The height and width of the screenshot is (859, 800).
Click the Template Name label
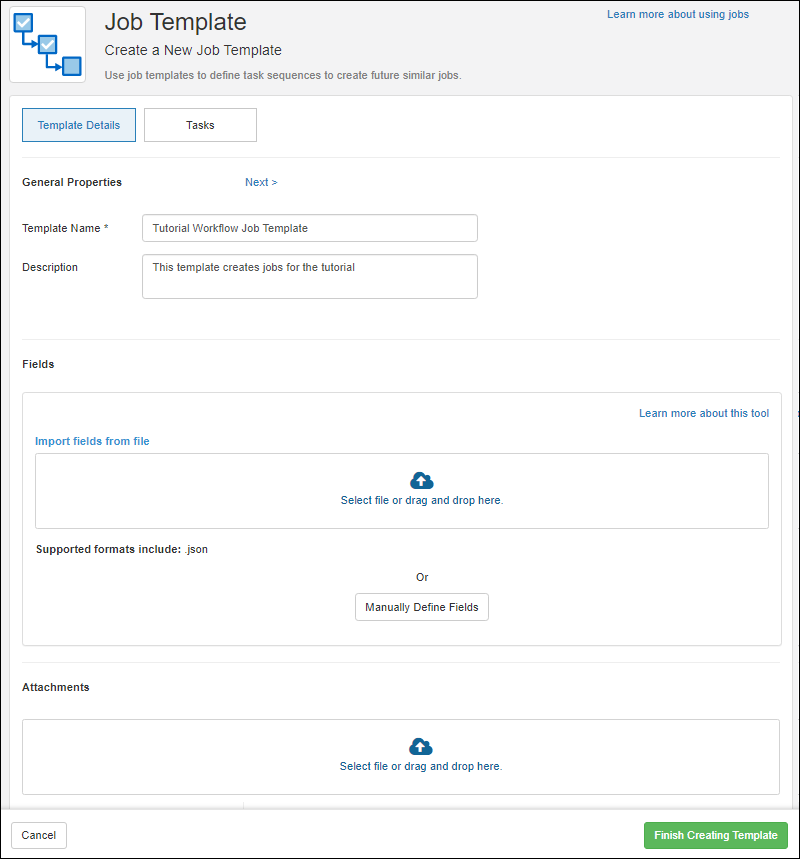click(x=61, y=228)
